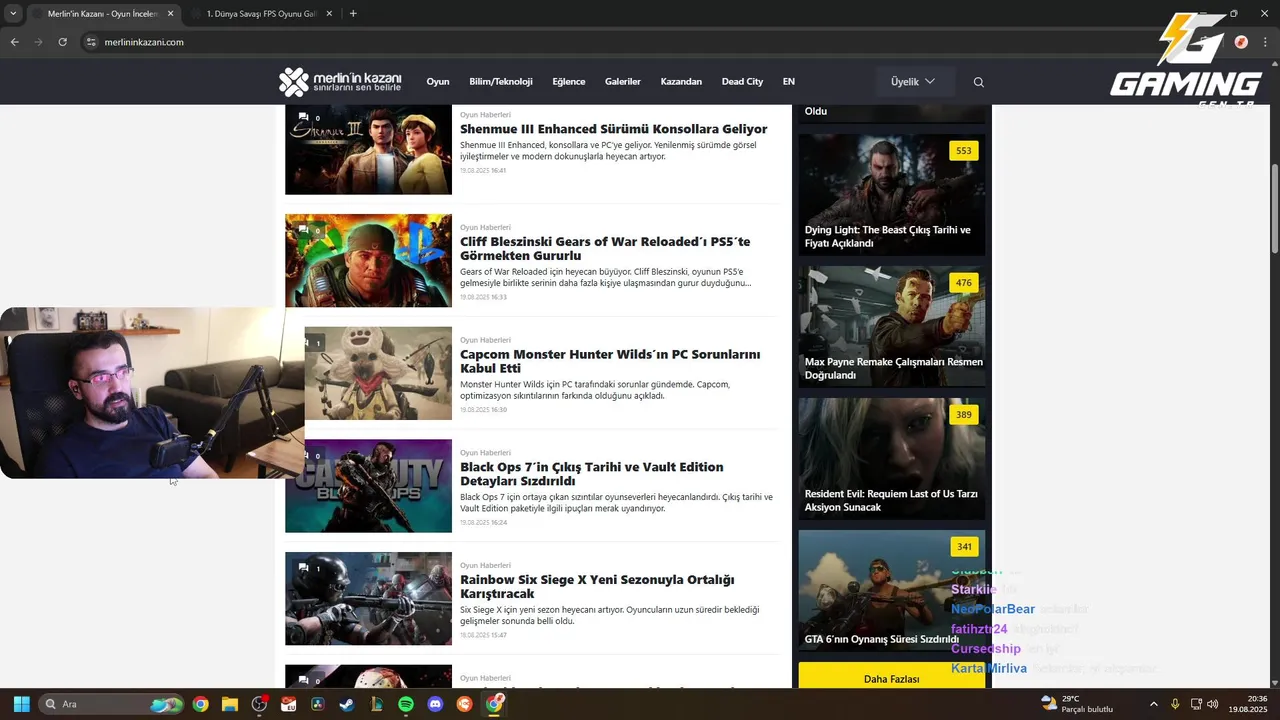This screenshot has height=720, width=1280.
Task: Click the Rainbow Six Siege article thumbnail
Action: [368, 598]
